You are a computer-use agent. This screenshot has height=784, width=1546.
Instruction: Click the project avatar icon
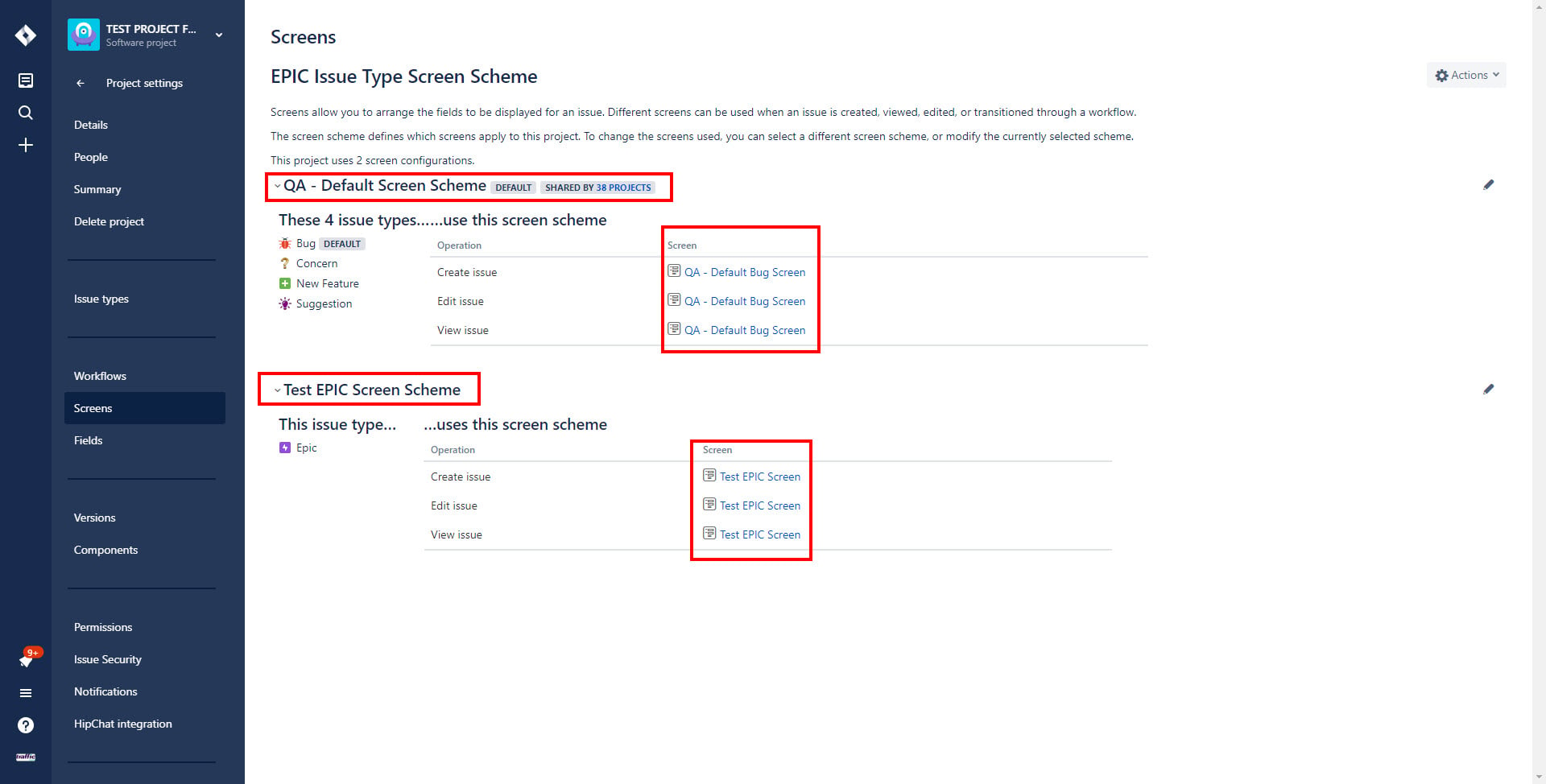point(84,35)
